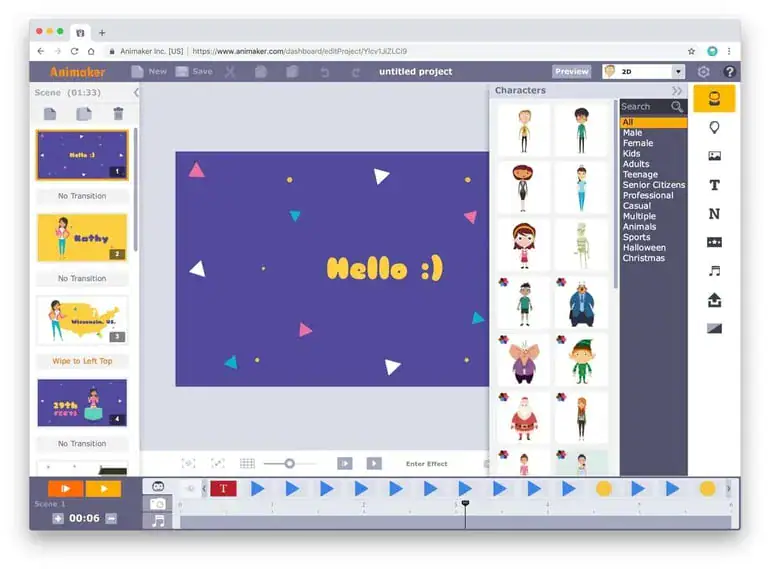The width and height of the screenshot is (770, 569).
Task: Open the Upload icon in right sidebar
Action: click(714, 300)
